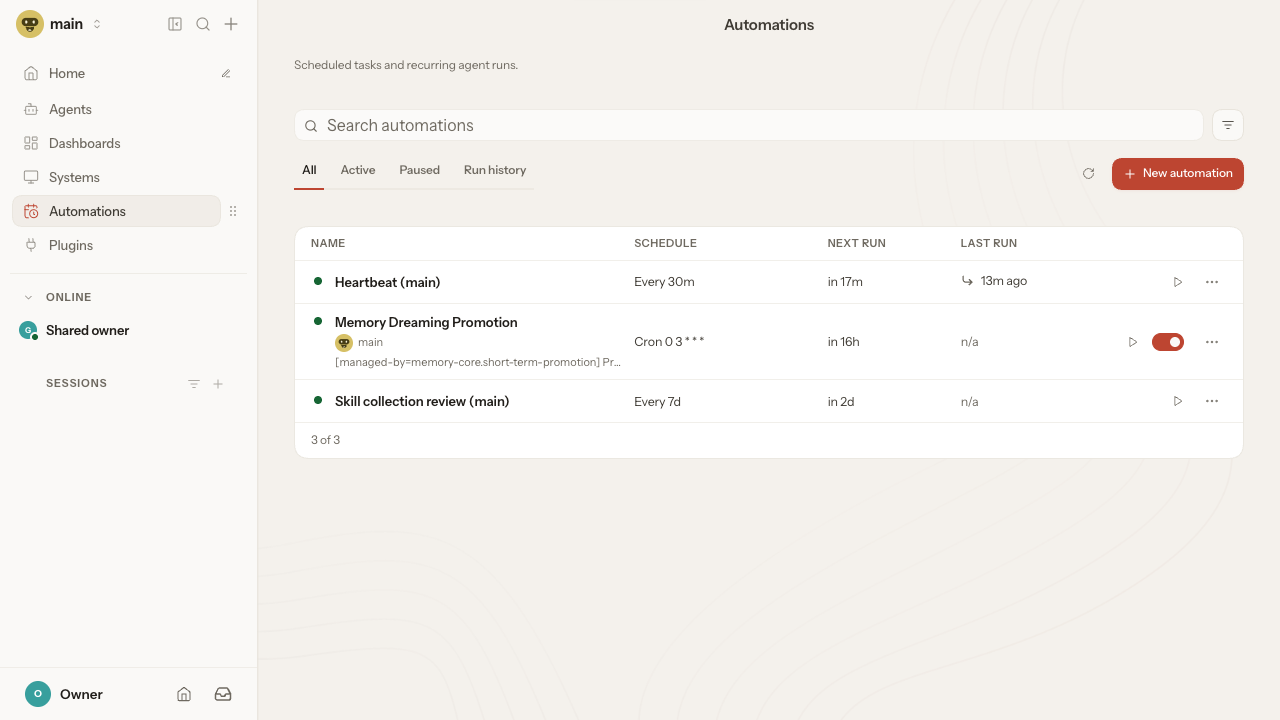1280x720 pixels.
Task: Switch to the All tab
Action: click(309, 170)
